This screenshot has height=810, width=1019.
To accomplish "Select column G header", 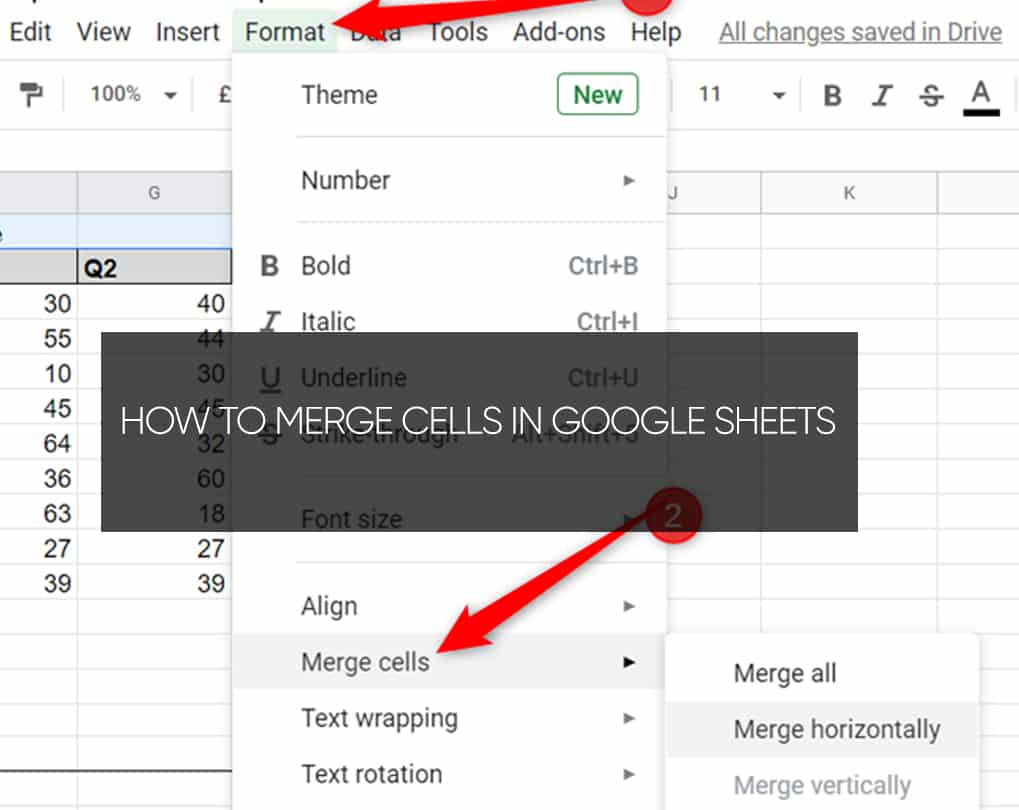I will pos(154,192).
